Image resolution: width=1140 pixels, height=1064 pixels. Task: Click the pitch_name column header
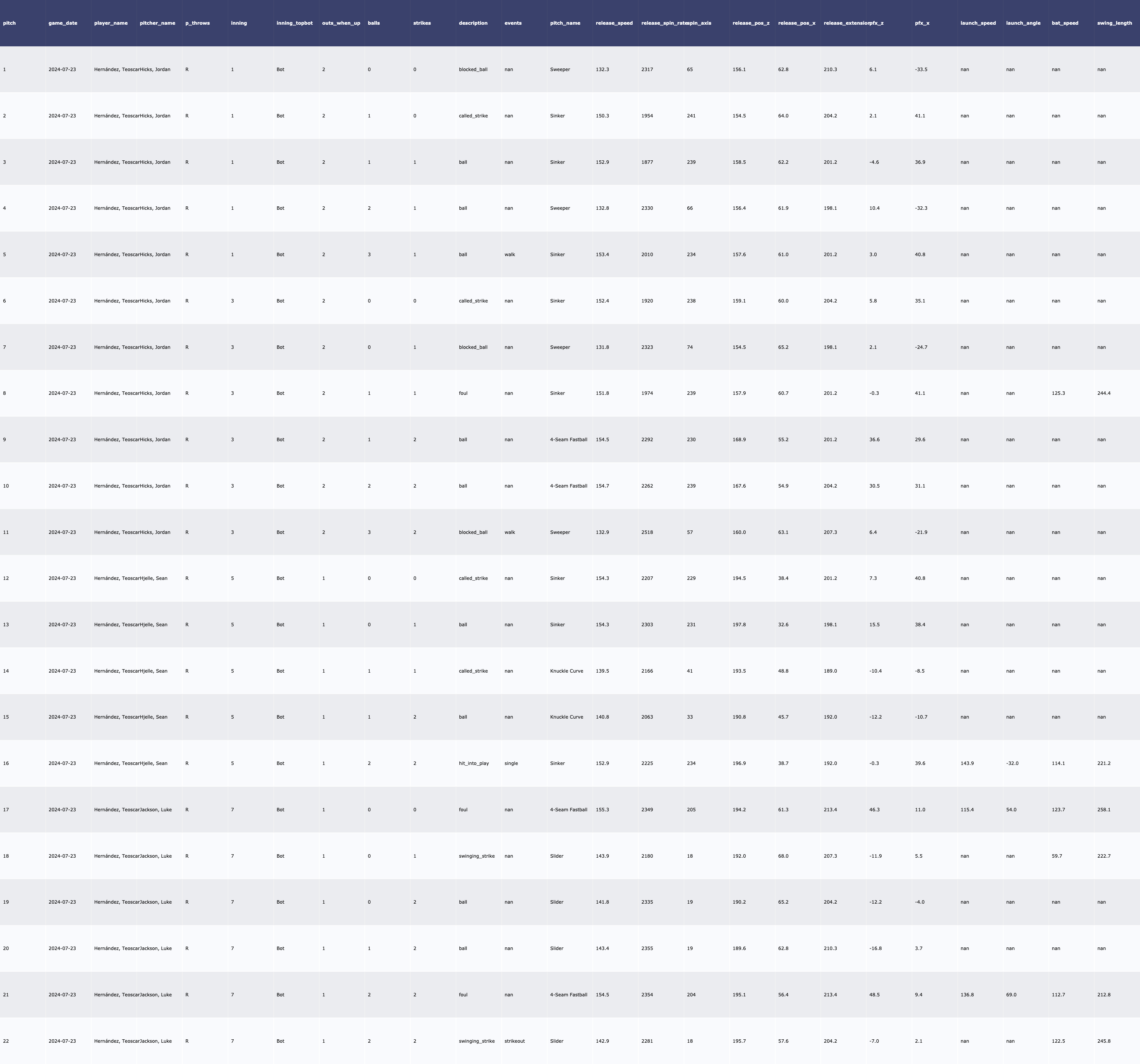point(565,23)
